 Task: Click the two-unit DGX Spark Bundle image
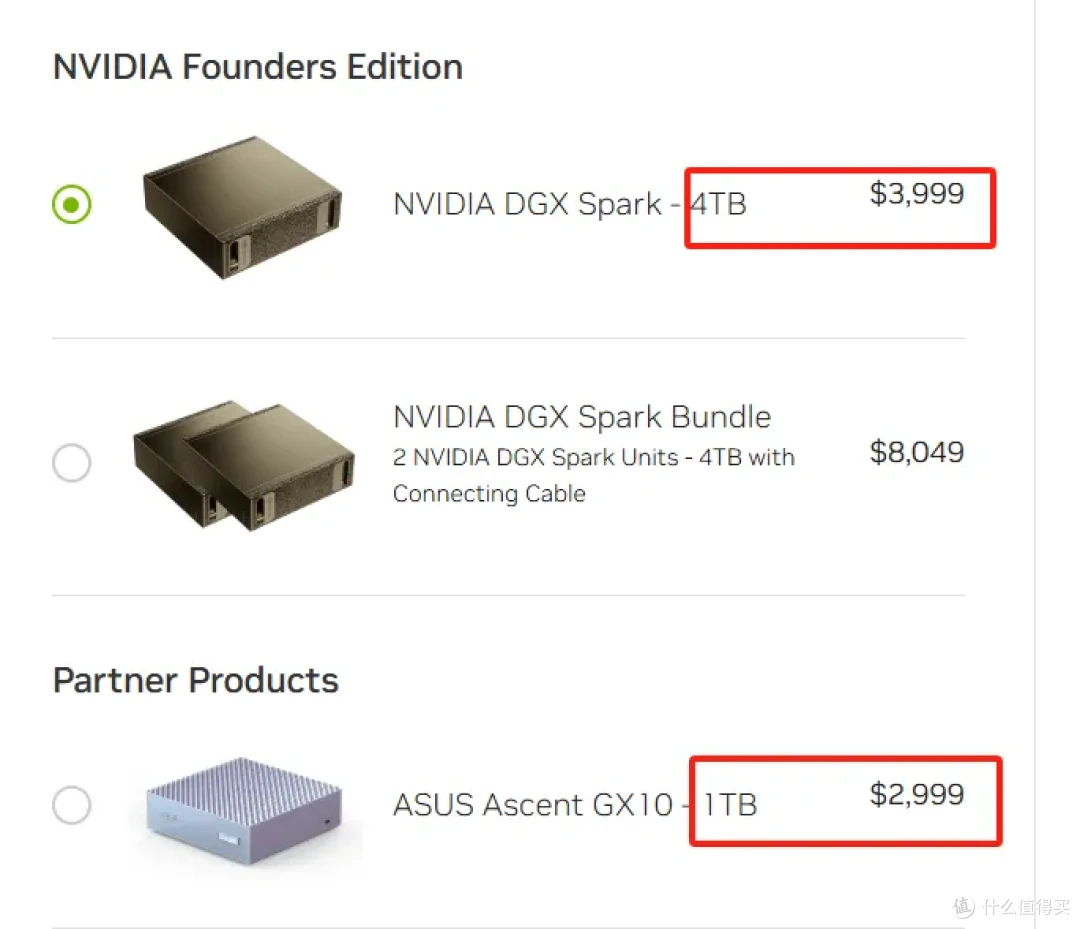(244, 466)
